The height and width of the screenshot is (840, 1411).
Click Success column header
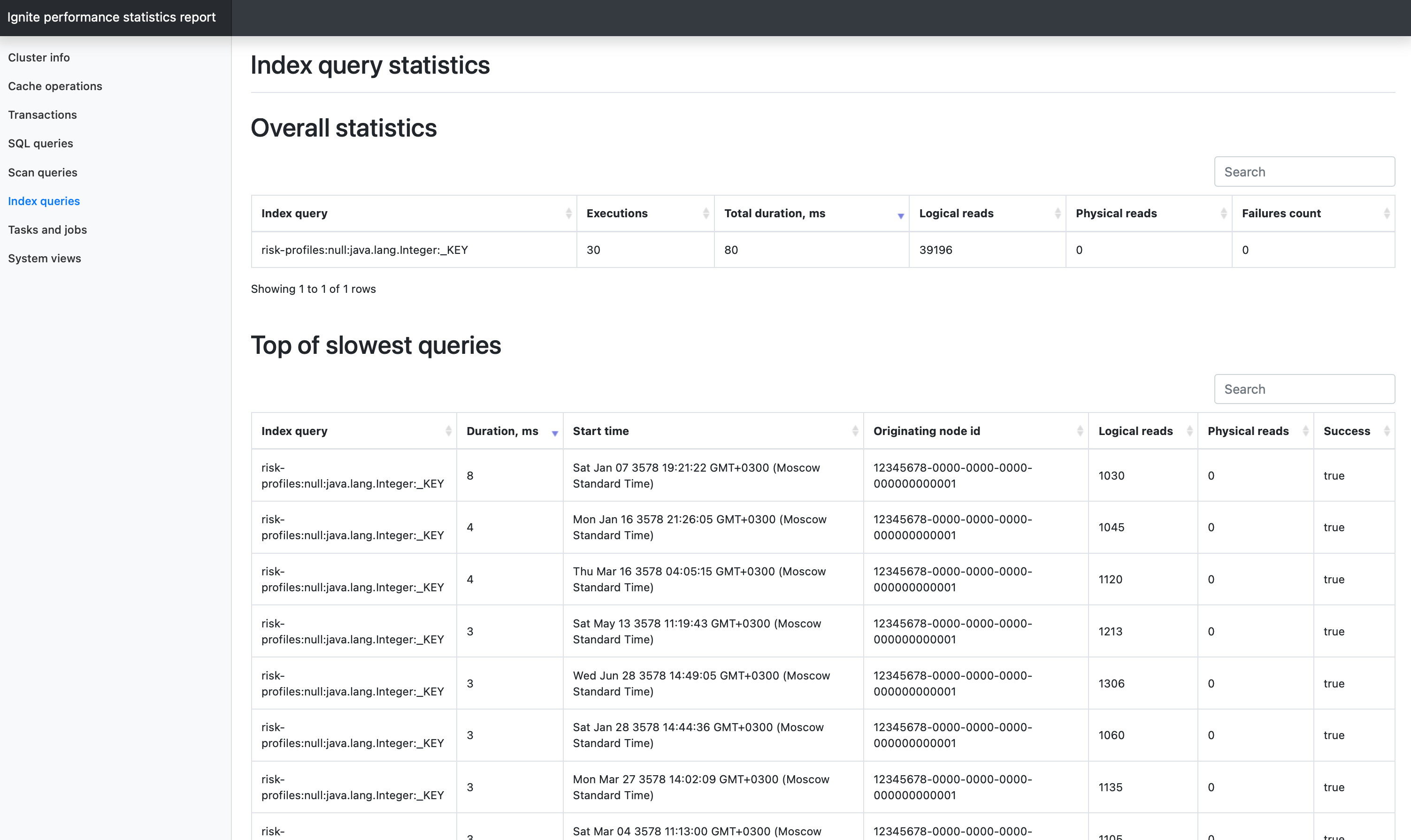click(1354, 431)
